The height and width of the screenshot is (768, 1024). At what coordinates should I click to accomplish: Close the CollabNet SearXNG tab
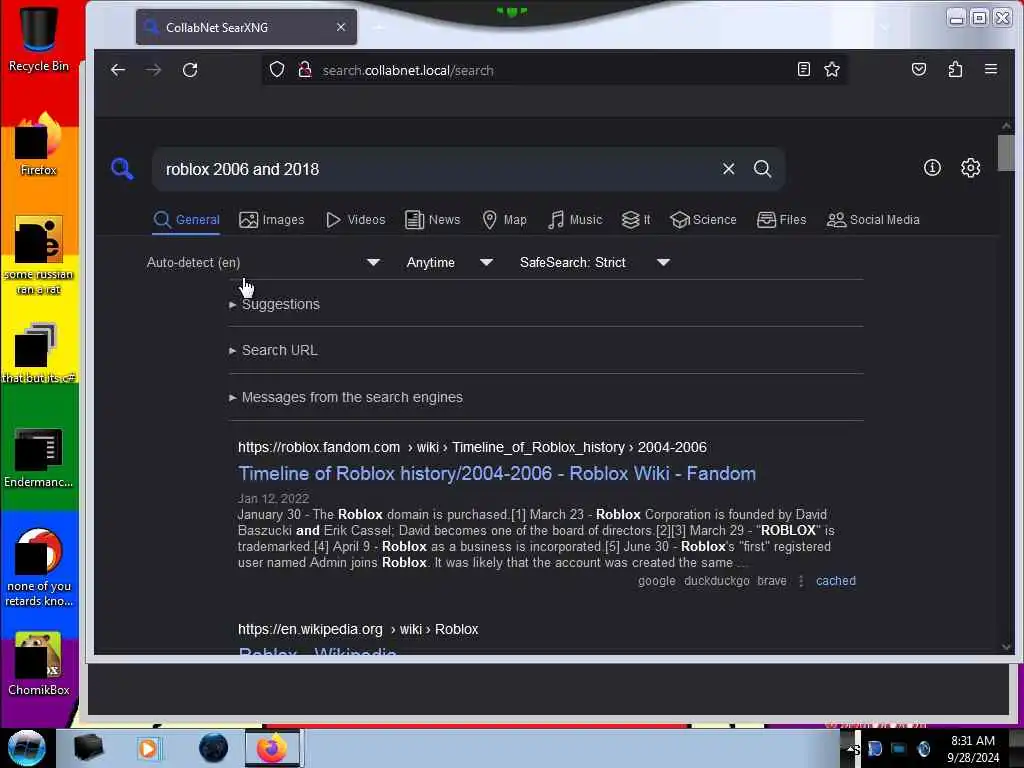(341, 27)
